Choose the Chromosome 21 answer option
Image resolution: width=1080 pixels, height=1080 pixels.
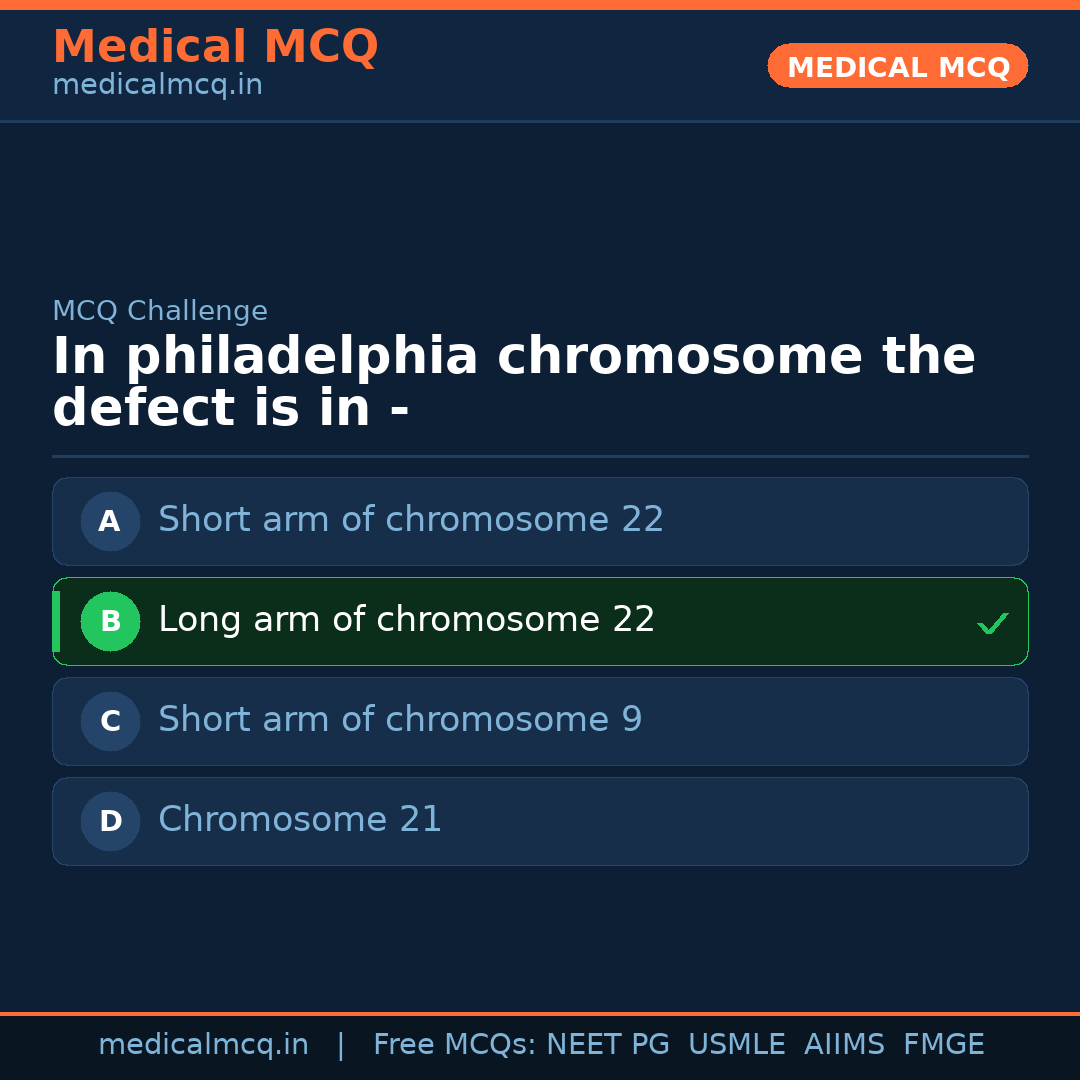click(x=300, y=820)
